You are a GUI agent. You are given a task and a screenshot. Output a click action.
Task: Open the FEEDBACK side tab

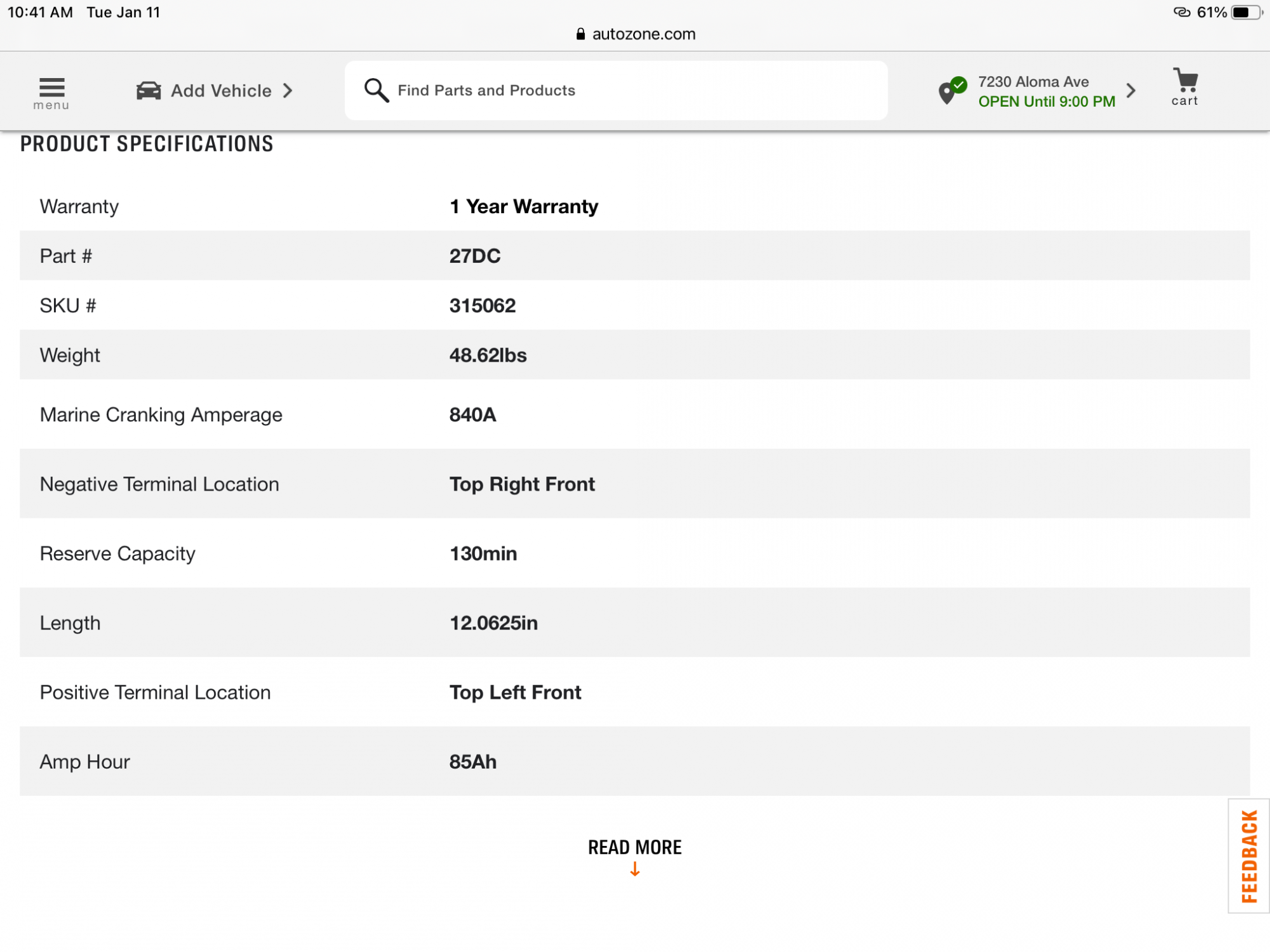coord(1249,856)
